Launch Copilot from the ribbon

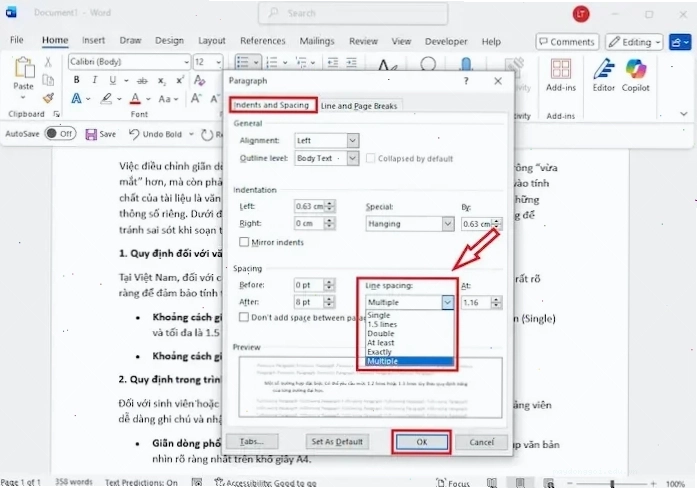(636, 69)
